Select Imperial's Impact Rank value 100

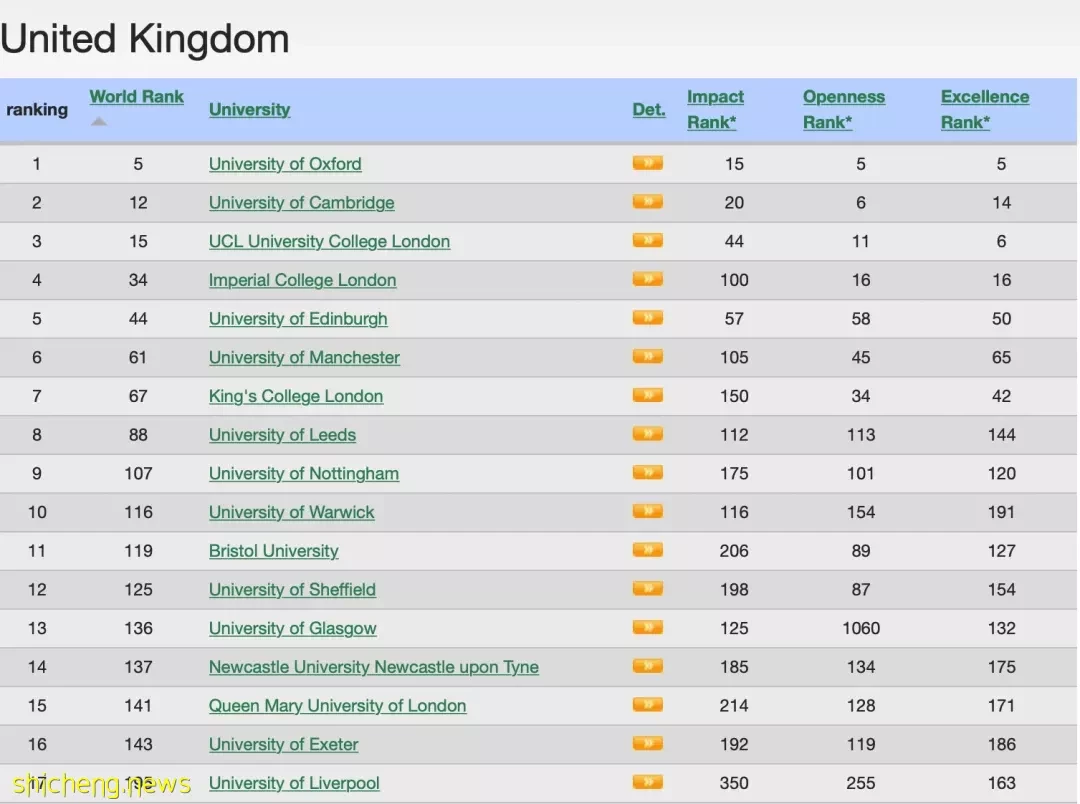tap(734, 280)
